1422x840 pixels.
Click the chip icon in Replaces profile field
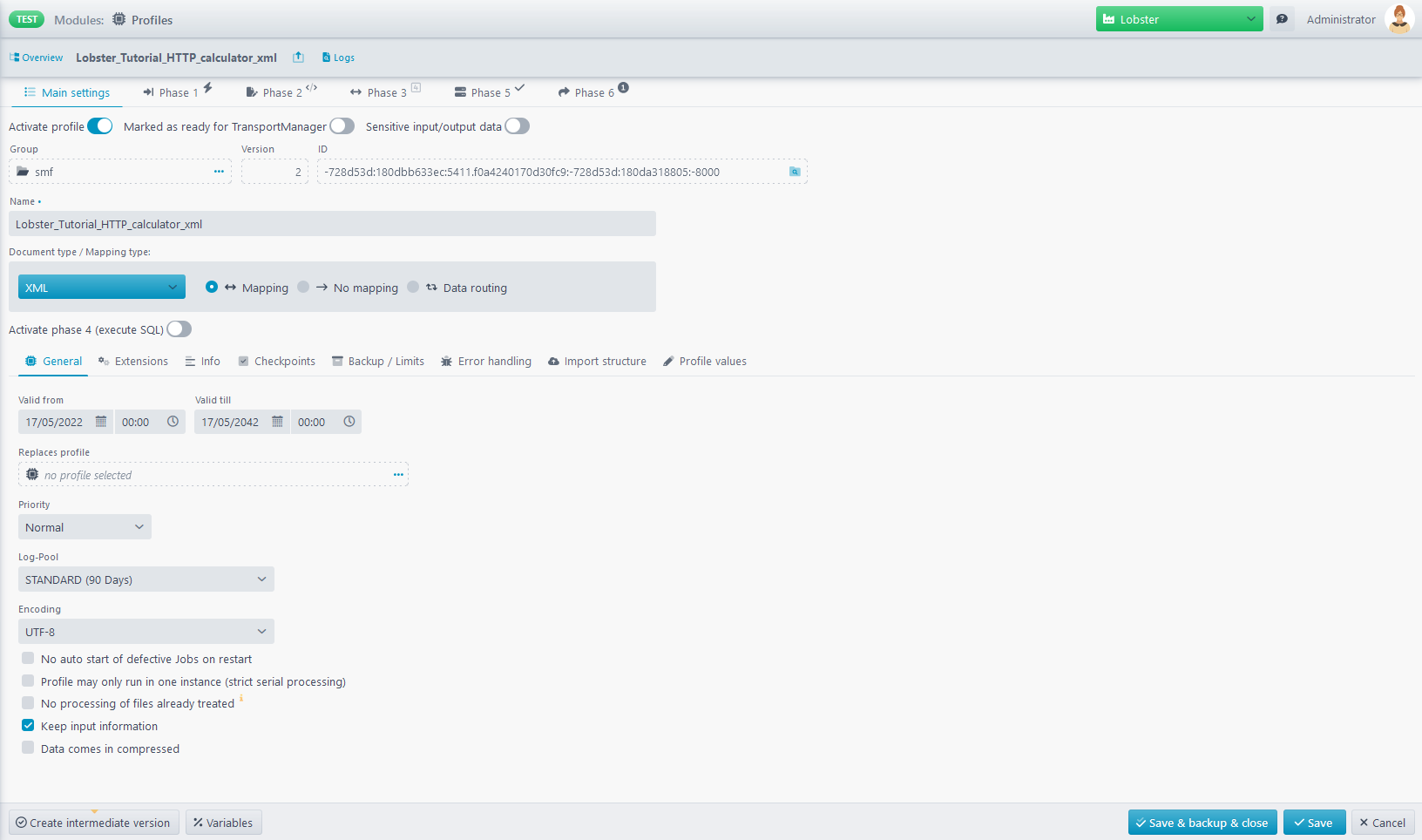pyautogui.click(x=32, y=475)
